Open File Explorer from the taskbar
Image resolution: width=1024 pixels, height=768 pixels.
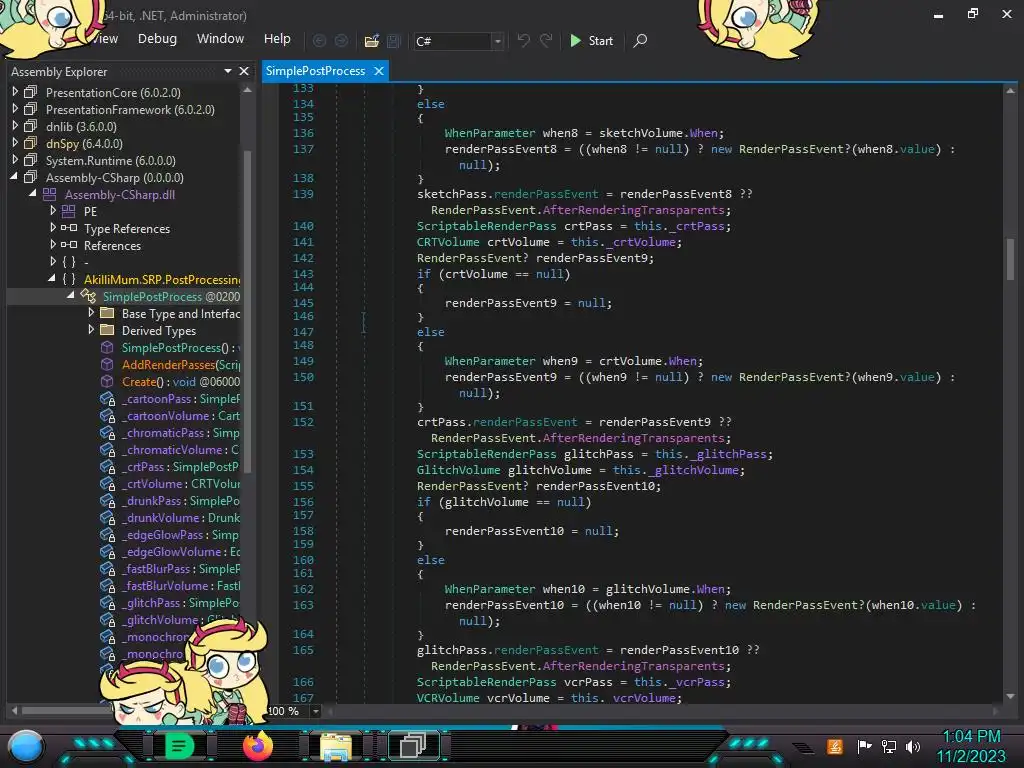tap(335, 746)
